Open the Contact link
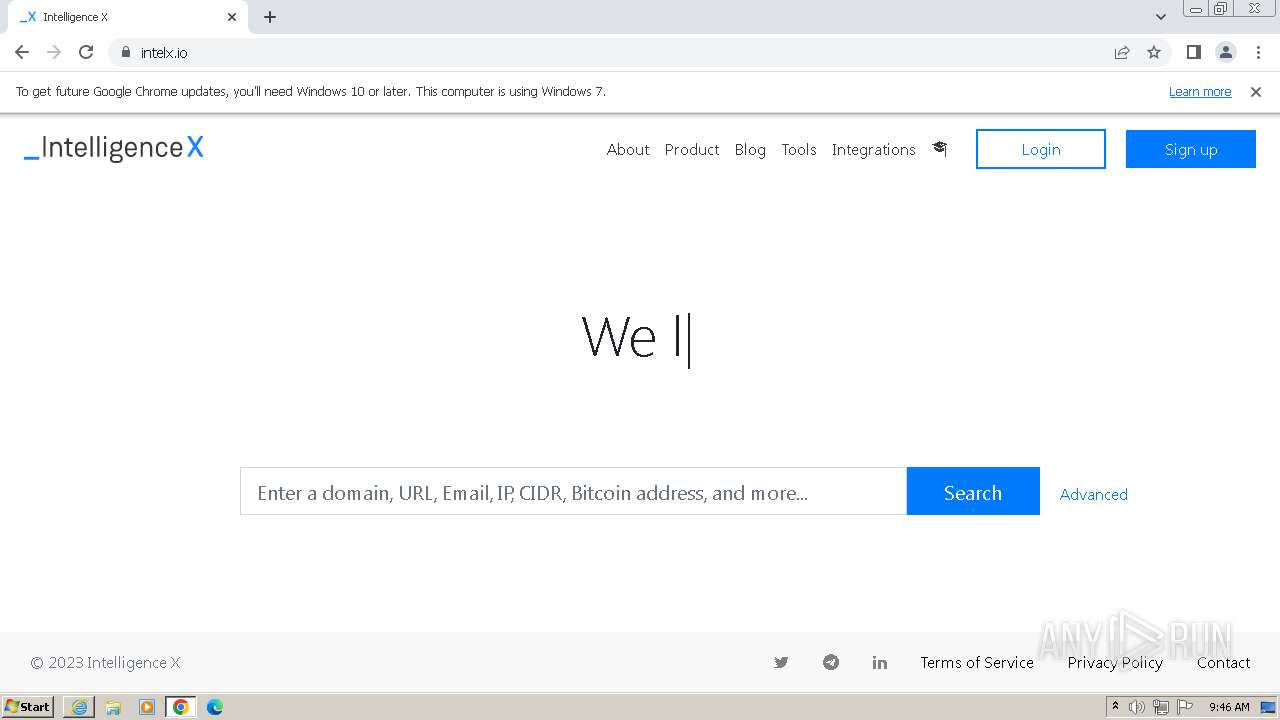1280x720 pixels. [1224, 662]
